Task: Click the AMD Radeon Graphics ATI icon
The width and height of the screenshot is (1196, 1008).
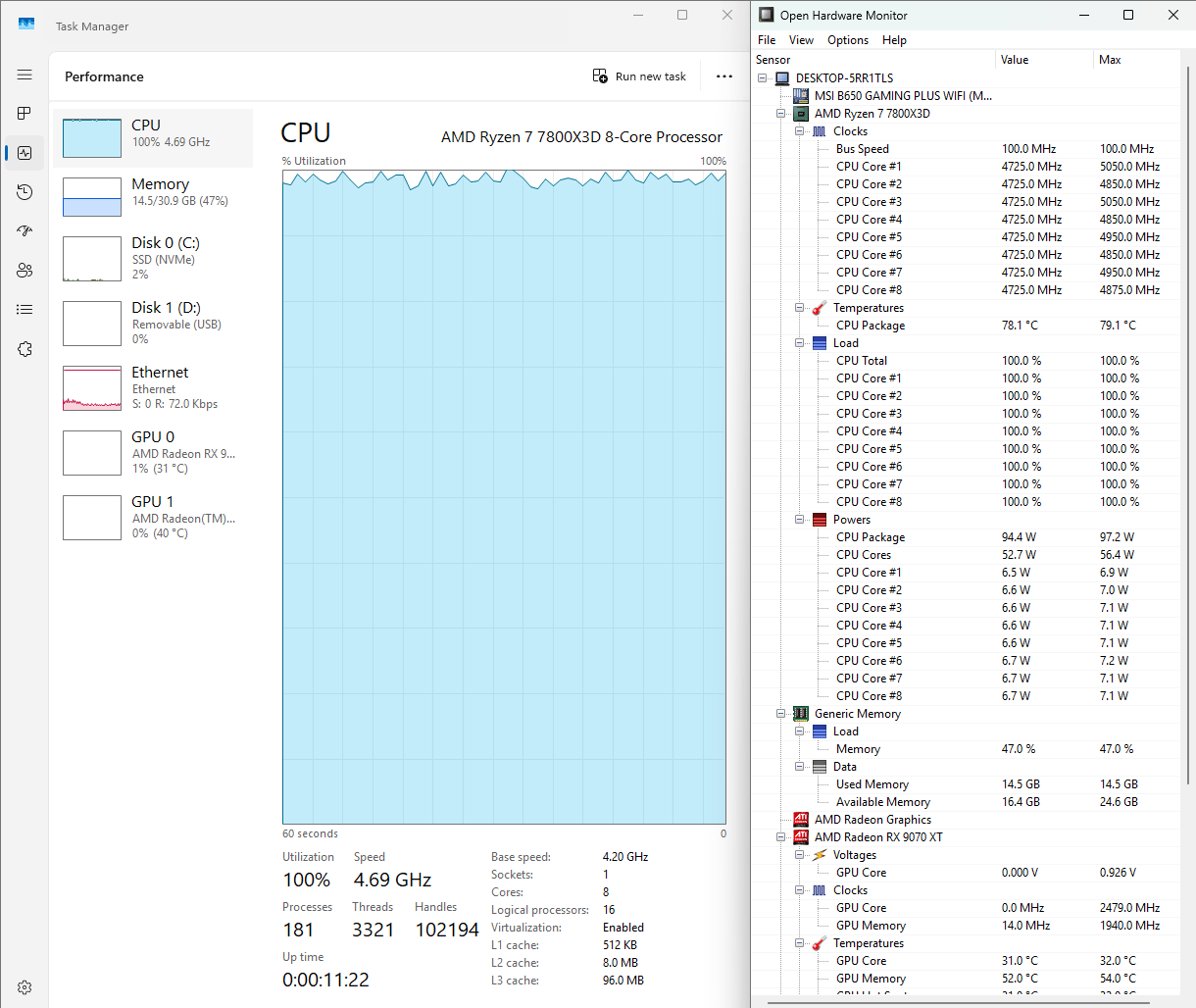Action: (801, 820)
